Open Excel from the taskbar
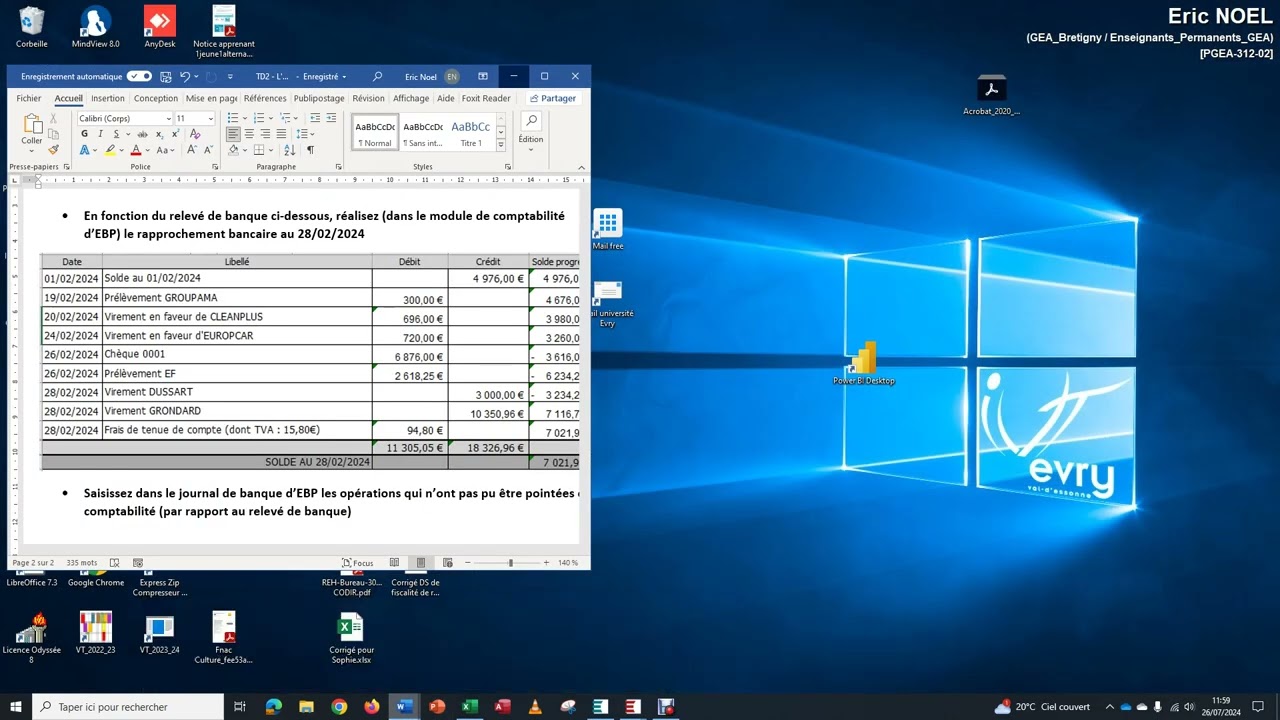This screenshot has width=1280, height=720. 470,707
